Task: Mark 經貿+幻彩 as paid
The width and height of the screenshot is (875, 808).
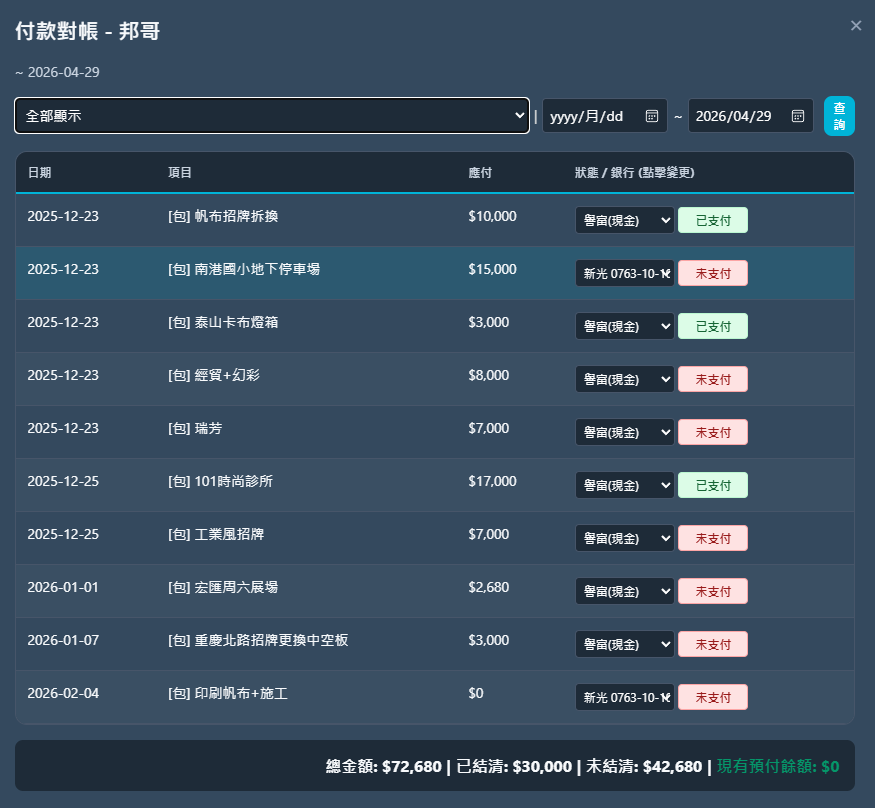Action: 712,379
